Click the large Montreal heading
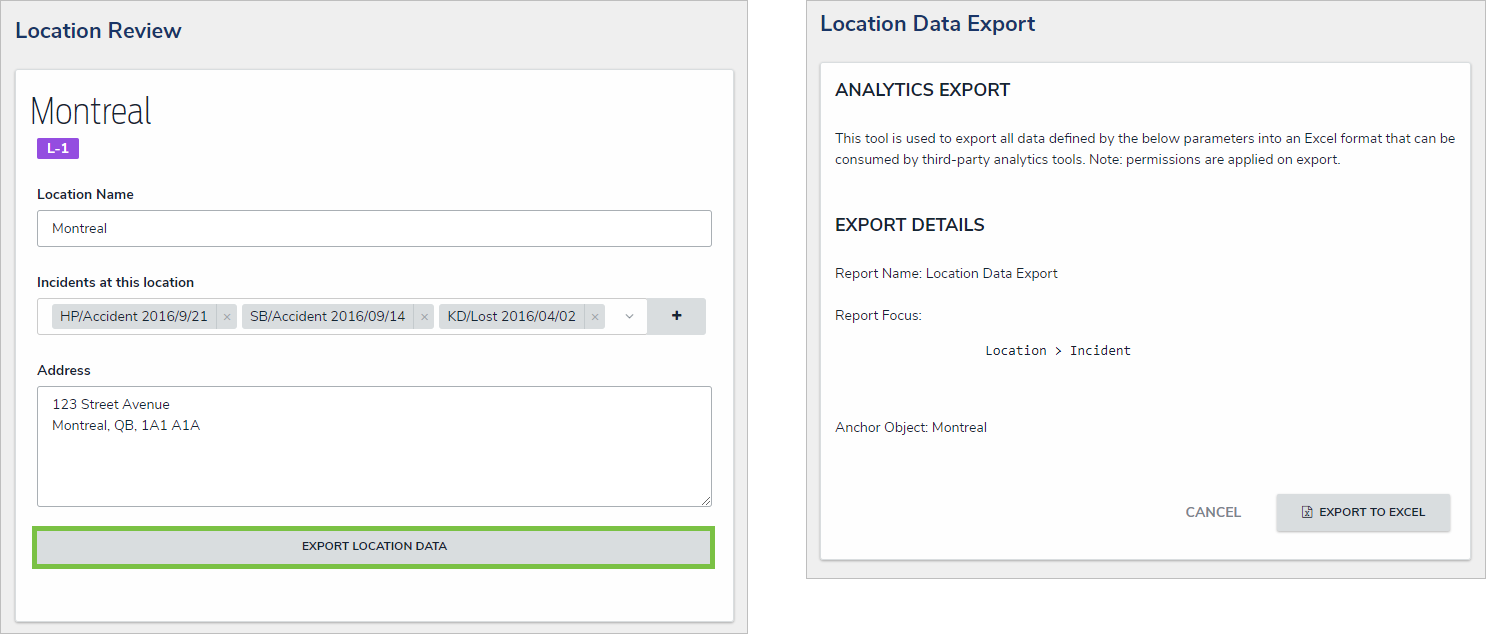Image resolution: width=1486 pixels, height=634 pixels. pyautogui.click(x=91, y=110)
